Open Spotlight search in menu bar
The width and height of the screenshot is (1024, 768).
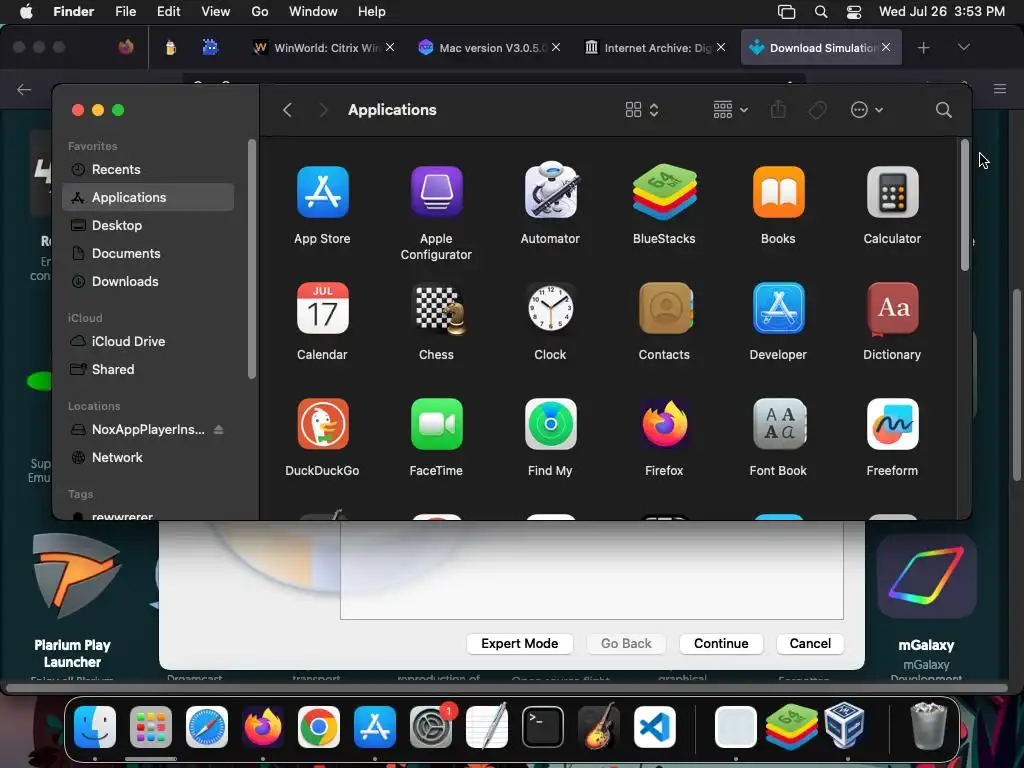click(x=821, y=12)
